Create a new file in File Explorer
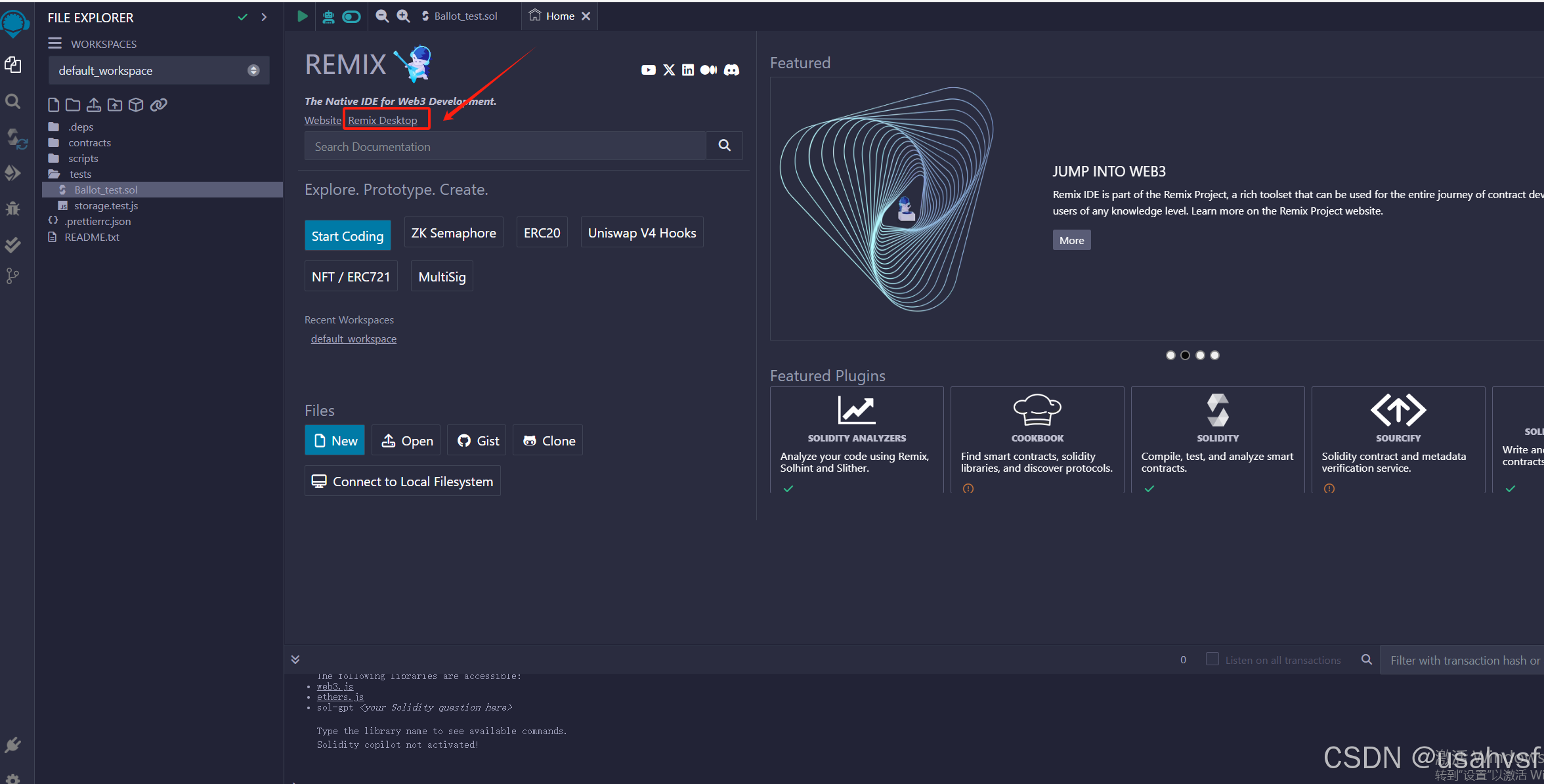The width and height of the screenshot is (1544, 784). [53, 104]
